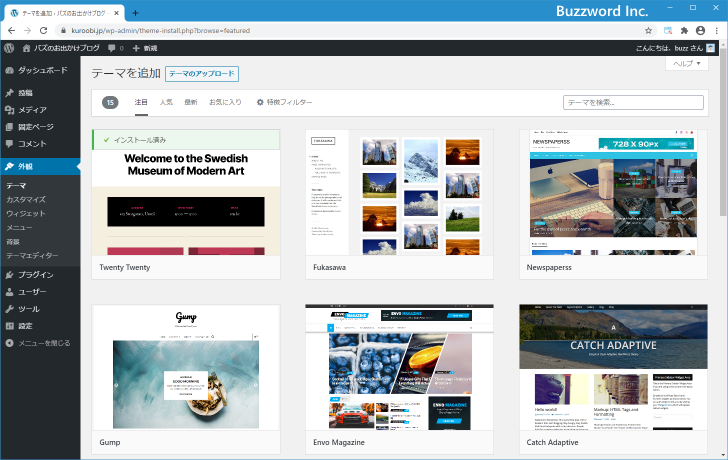The height and width of the screenshot is (460, 728).
Task: Switch to the 人気 popular tab
Action: [166, 102]
